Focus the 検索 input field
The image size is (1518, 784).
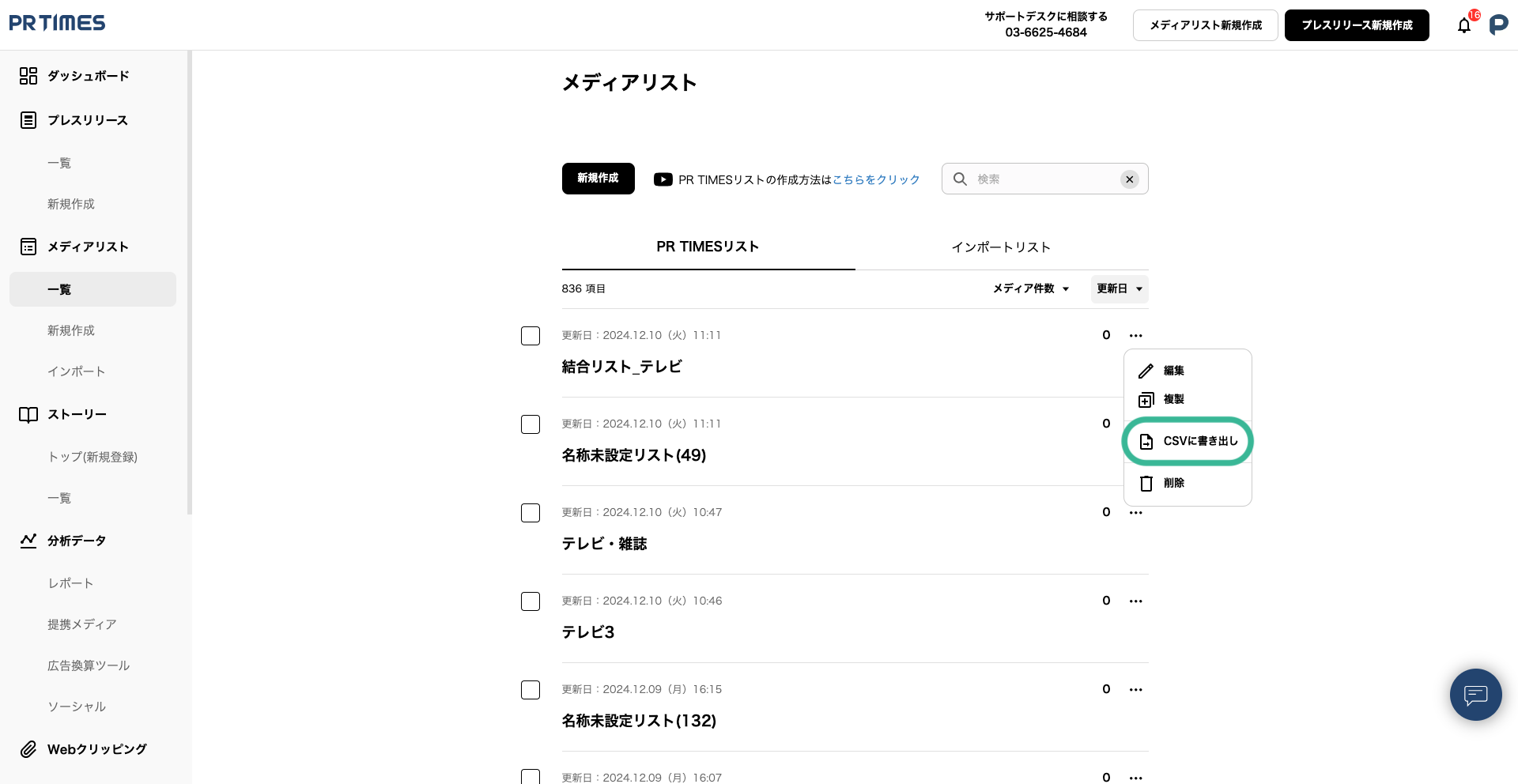pyautogui.click(x=1044, y=179)
